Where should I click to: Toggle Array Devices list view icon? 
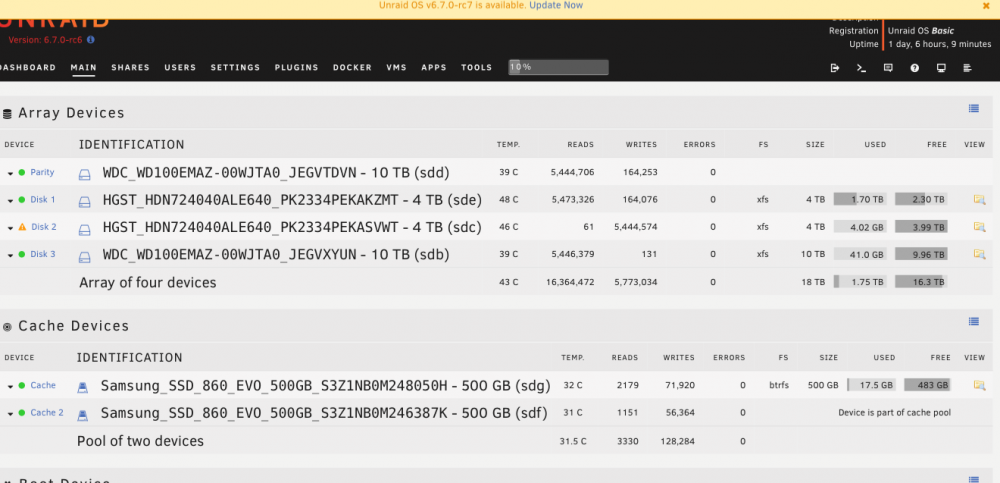pos(973,108)
